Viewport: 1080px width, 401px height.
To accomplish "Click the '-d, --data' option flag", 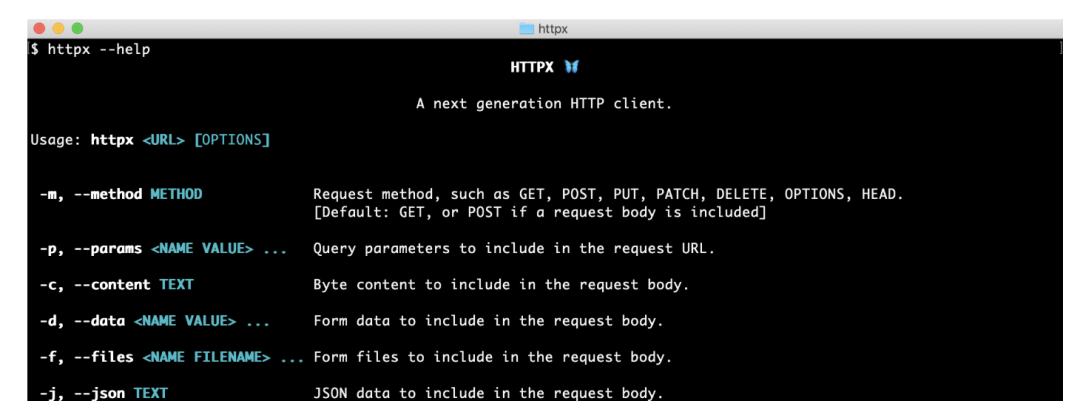I will point(82,321).
